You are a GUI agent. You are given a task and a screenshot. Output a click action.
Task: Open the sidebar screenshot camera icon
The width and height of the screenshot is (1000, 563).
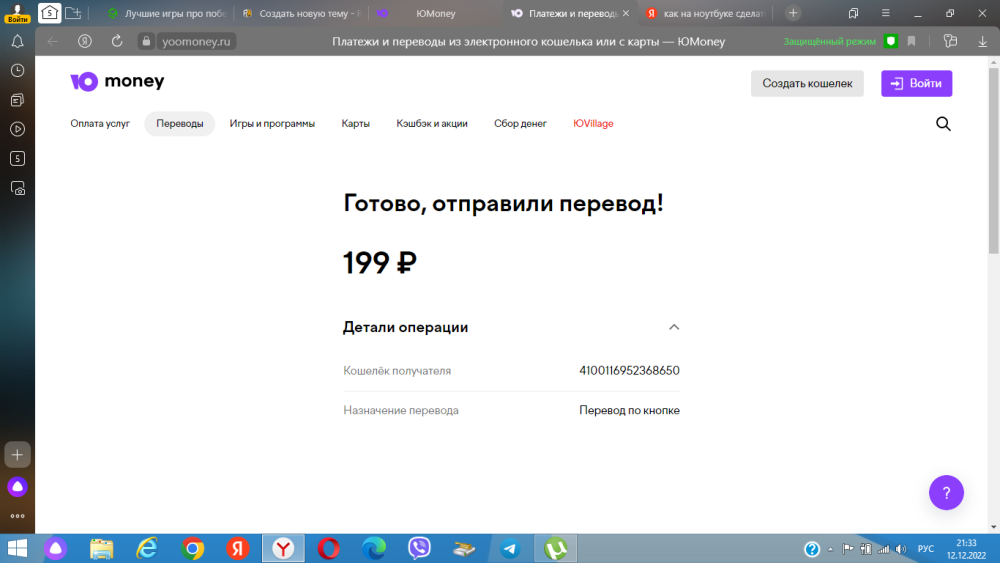[17, 188]
